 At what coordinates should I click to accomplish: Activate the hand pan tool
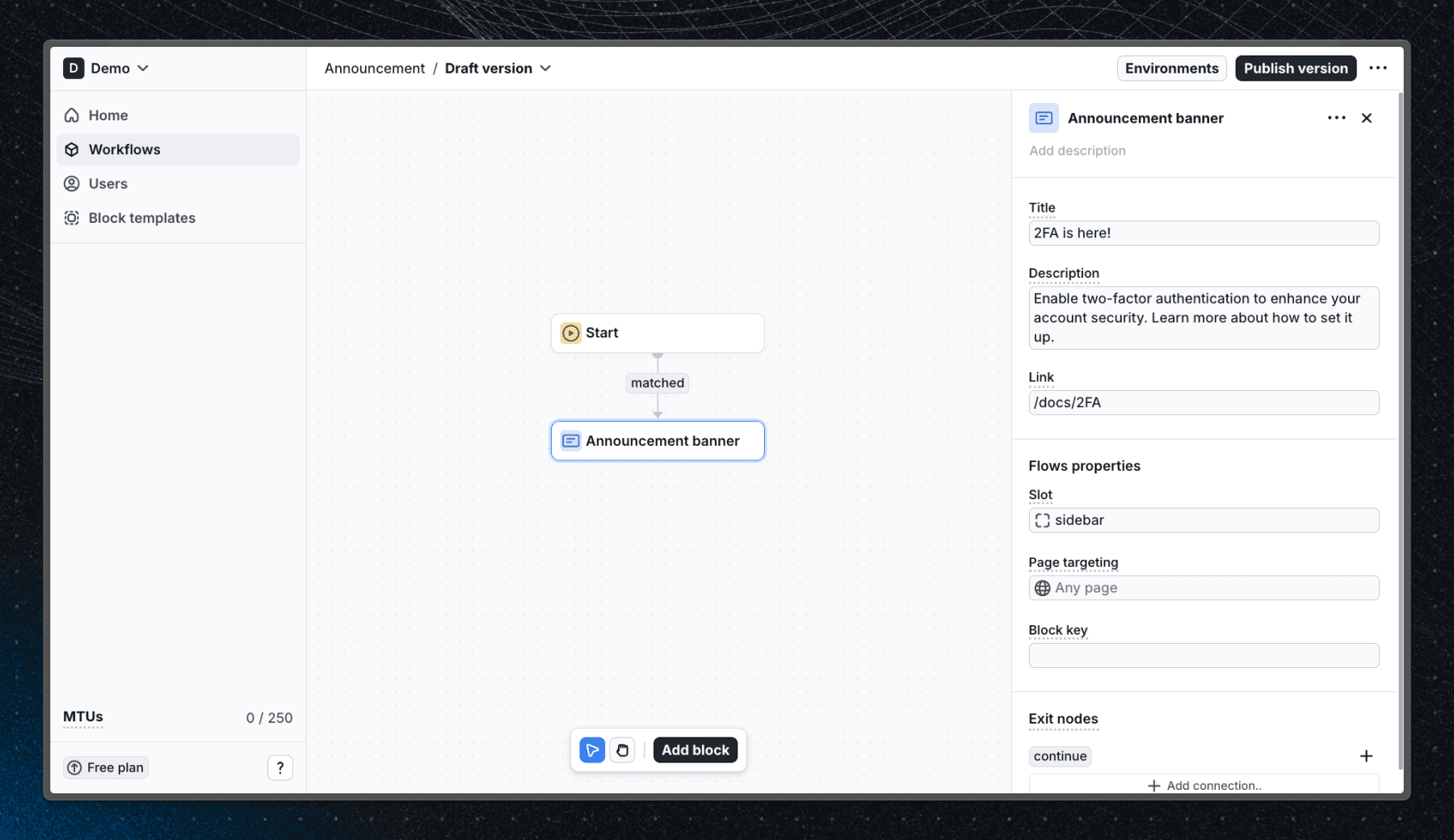(x=622, y=750)
